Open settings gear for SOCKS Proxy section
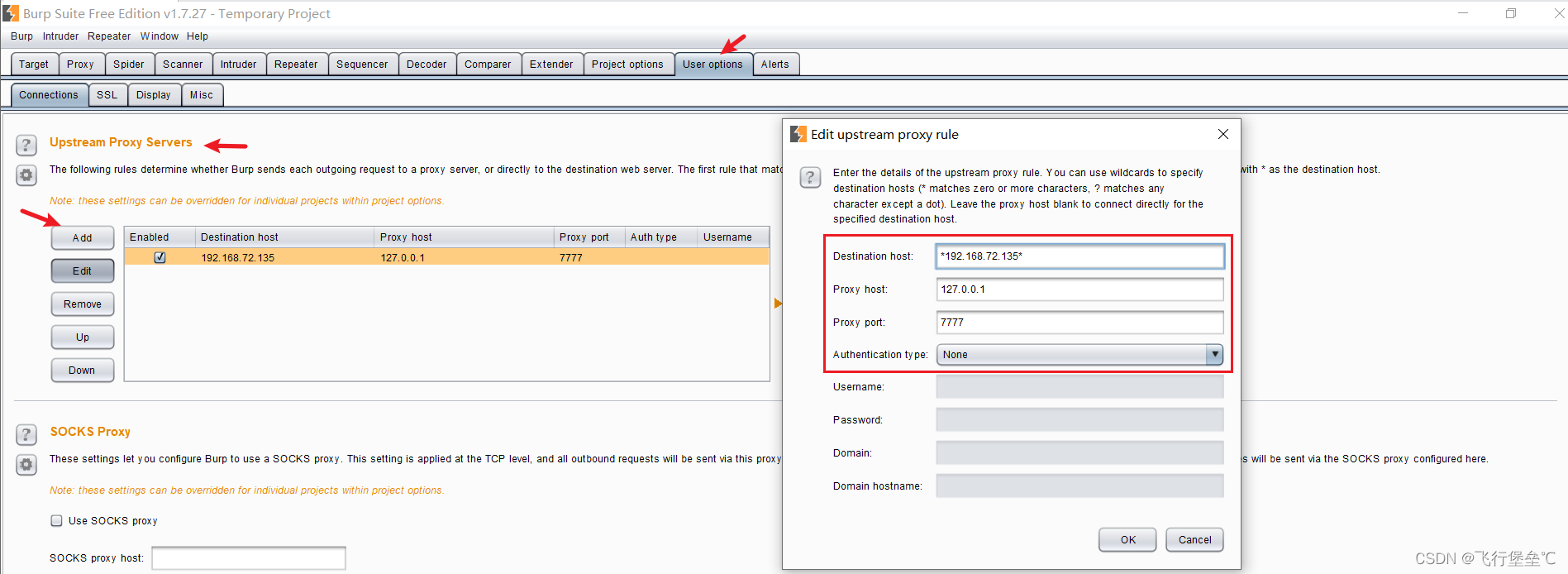Viewport: 1568px width, 574px height. pyautogui.click(x=26, y=465)
